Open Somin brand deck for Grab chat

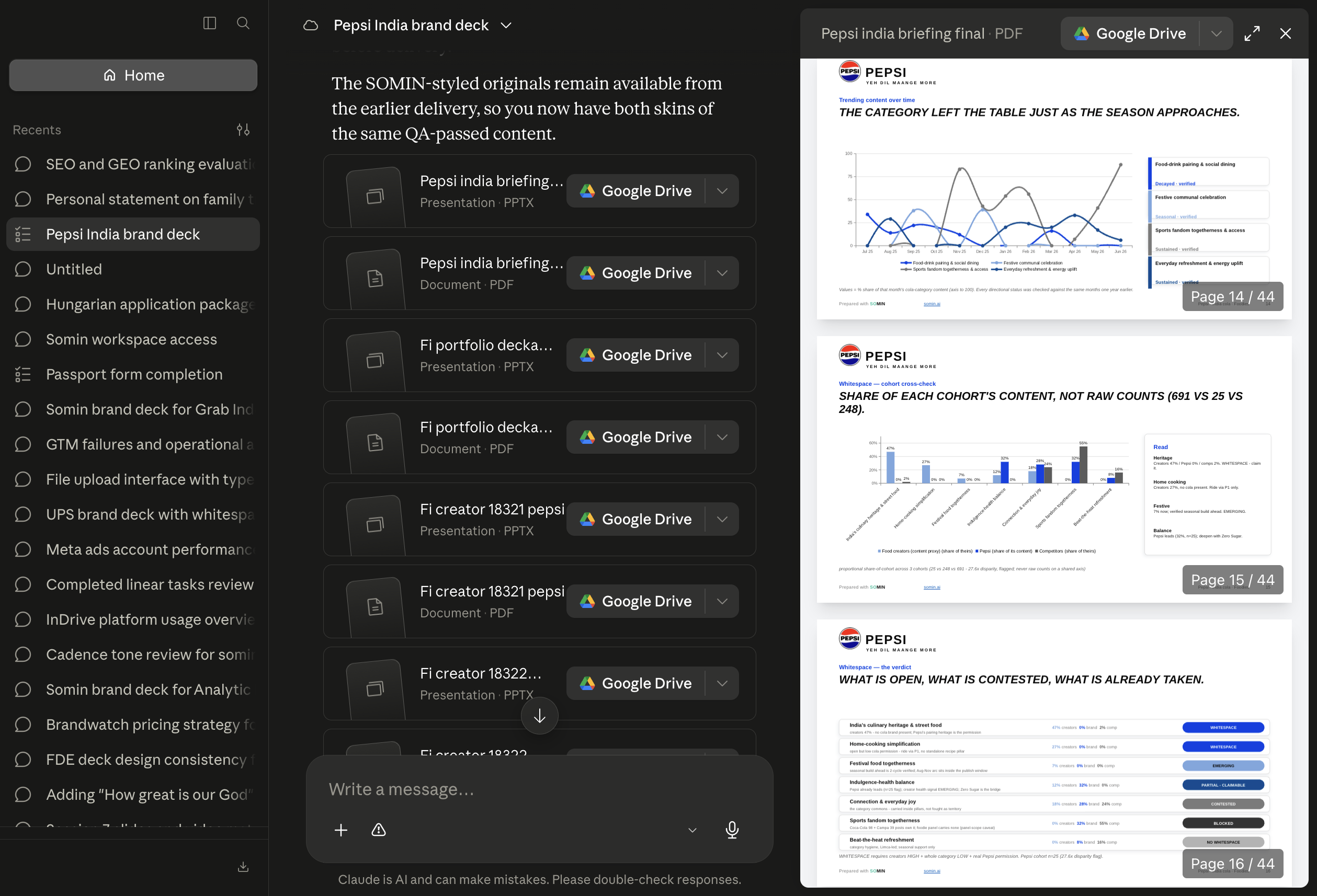pos(133,409)
